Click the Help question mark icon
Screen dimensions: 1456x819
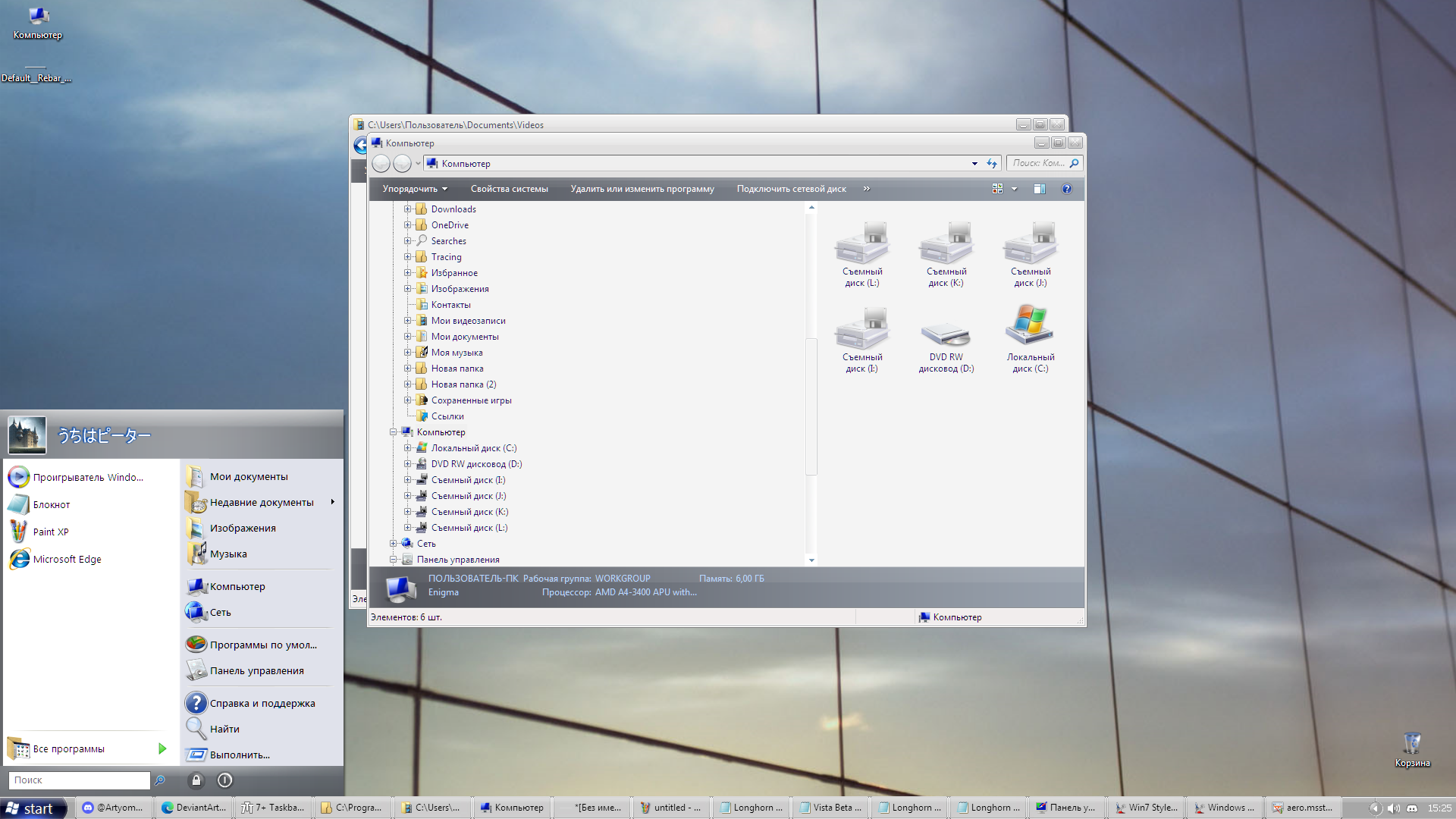tap(1066, 189)
